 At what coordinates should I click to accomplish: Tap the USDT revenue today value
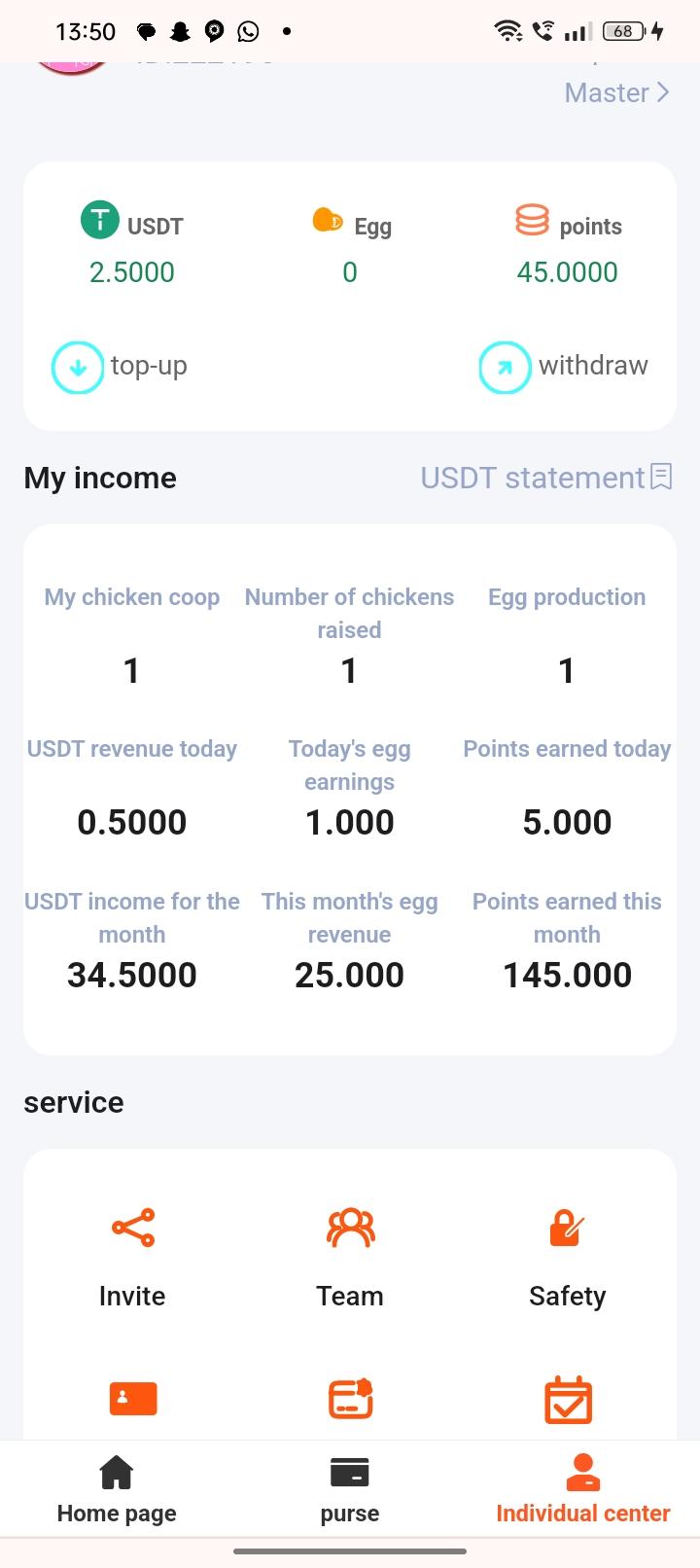tap(132, 823)
